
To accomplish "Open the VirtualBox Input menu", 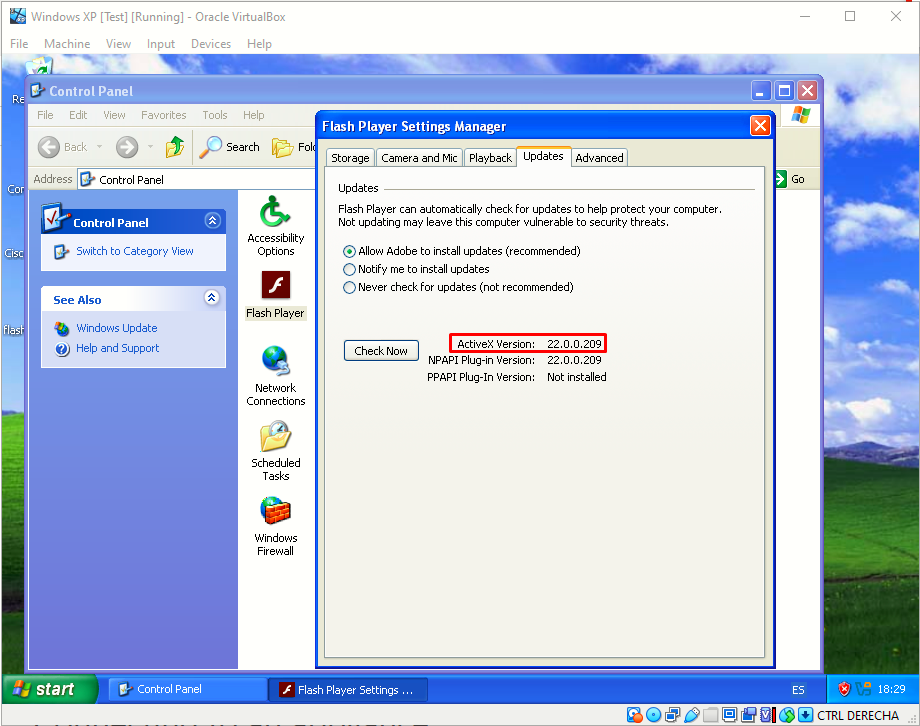I will (161, 44).
